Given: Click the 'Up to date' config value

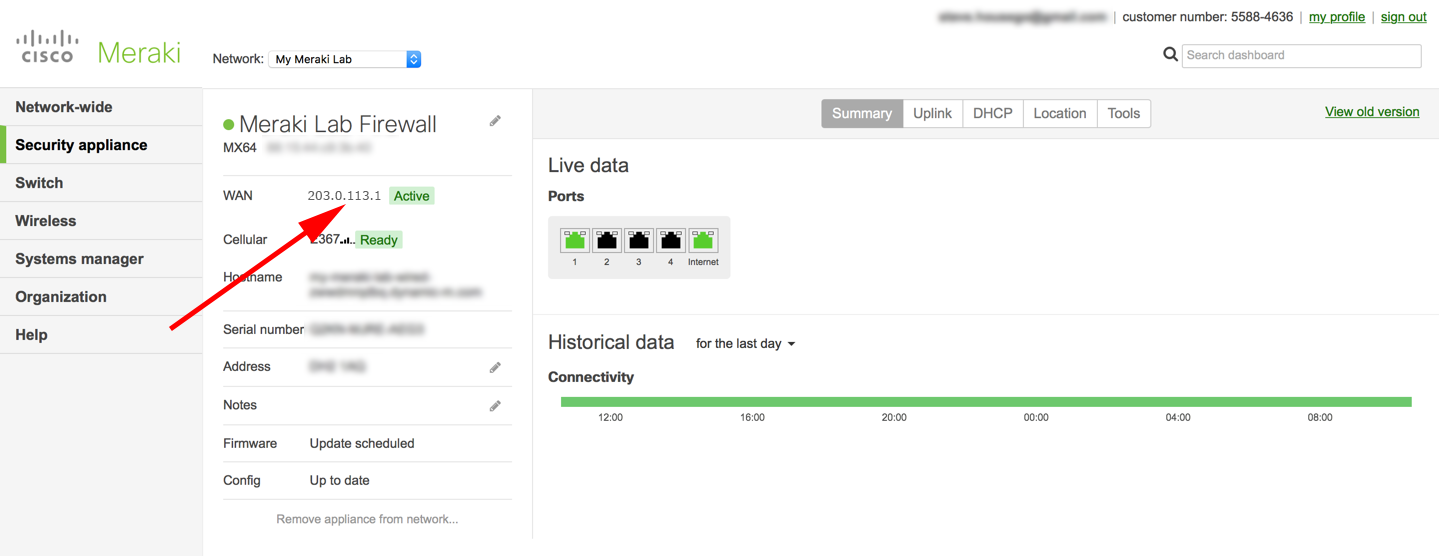Looking at the screenshot, I should 340,480.
